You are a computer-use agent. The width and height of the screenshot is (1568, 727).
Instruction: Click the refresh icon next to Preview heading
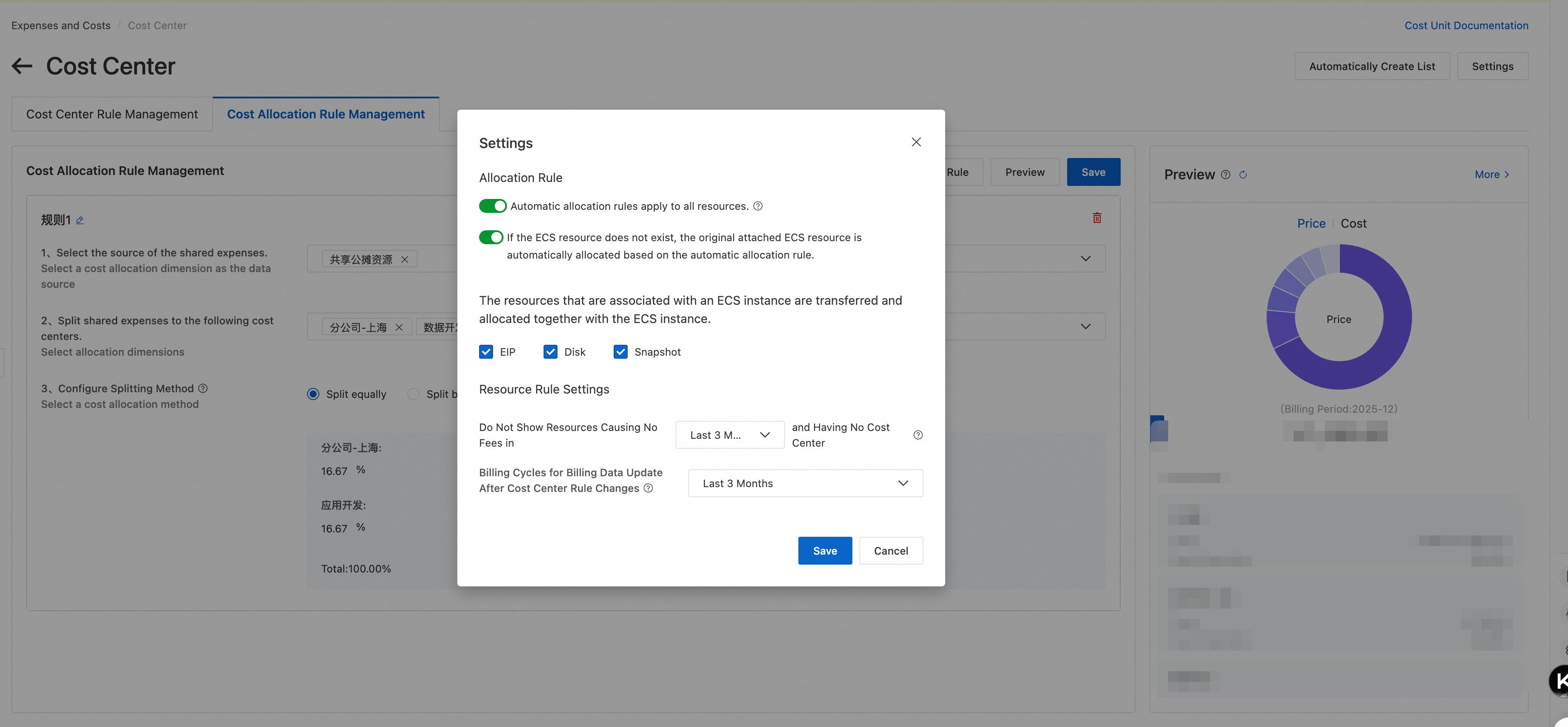click(x=1243, y=175)
